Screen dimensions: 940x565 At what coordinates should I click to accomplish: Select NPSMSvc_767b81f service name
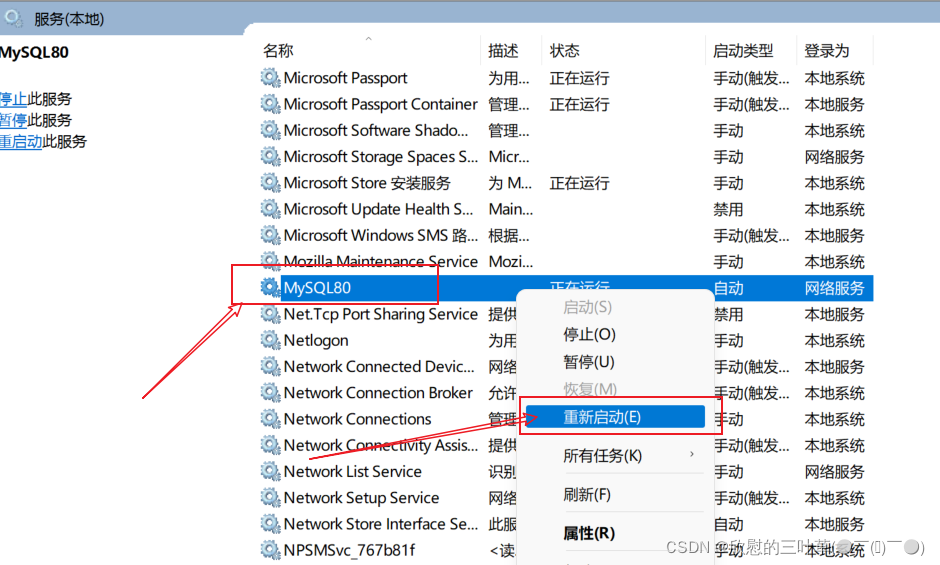[350, 551]
